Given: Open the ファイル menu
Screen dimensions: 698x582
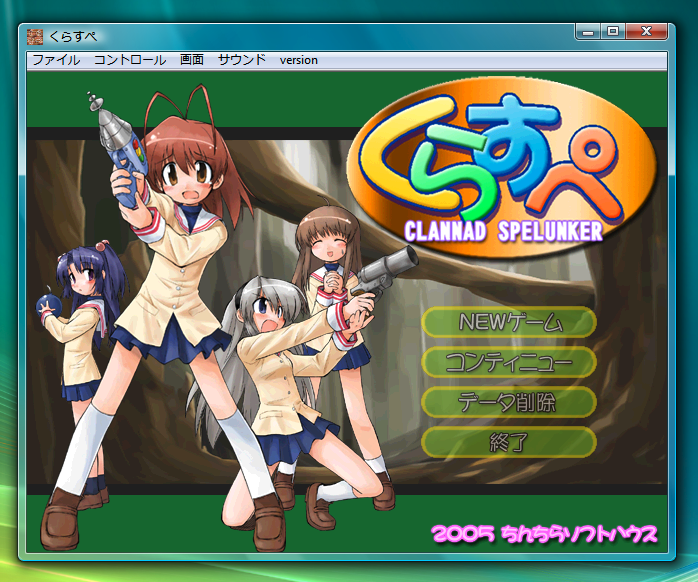Looking at the screenshot, I should pos(56,60).
